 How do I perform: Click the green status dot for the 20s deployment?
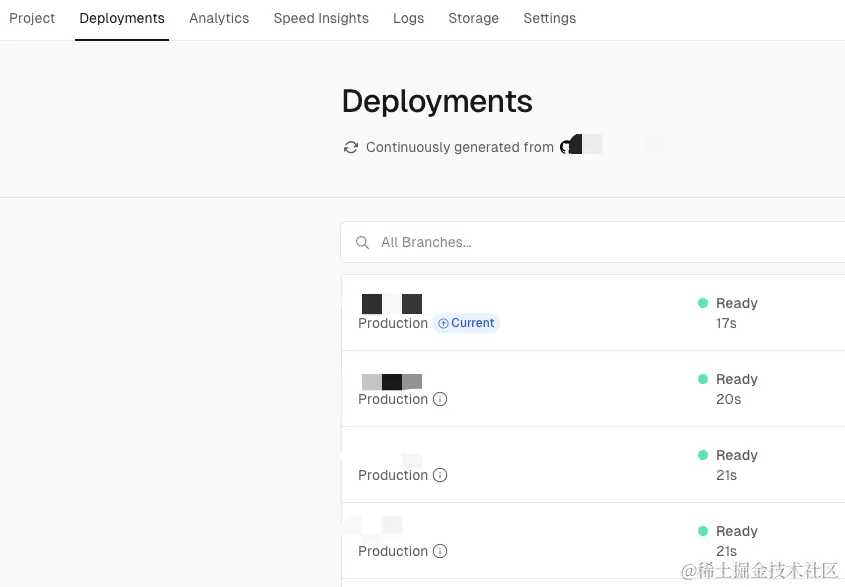pos(703,379)
